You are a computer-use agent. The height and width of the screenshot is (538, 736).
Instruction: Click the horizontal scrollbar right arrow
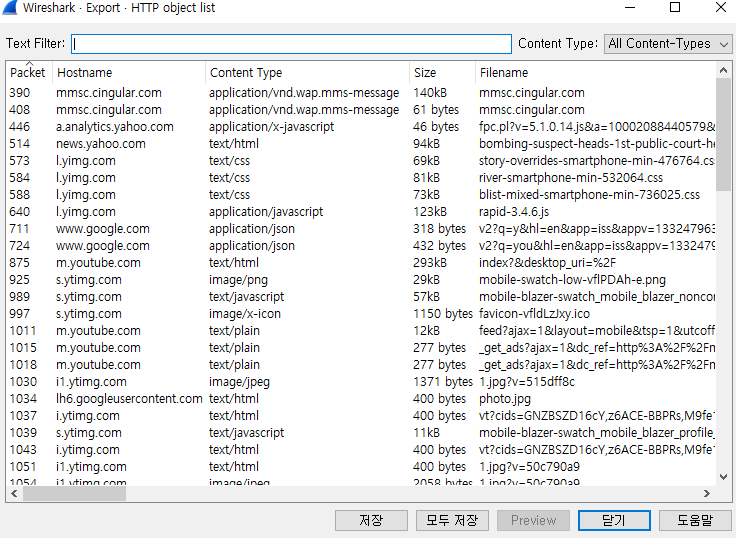[706, 493]
